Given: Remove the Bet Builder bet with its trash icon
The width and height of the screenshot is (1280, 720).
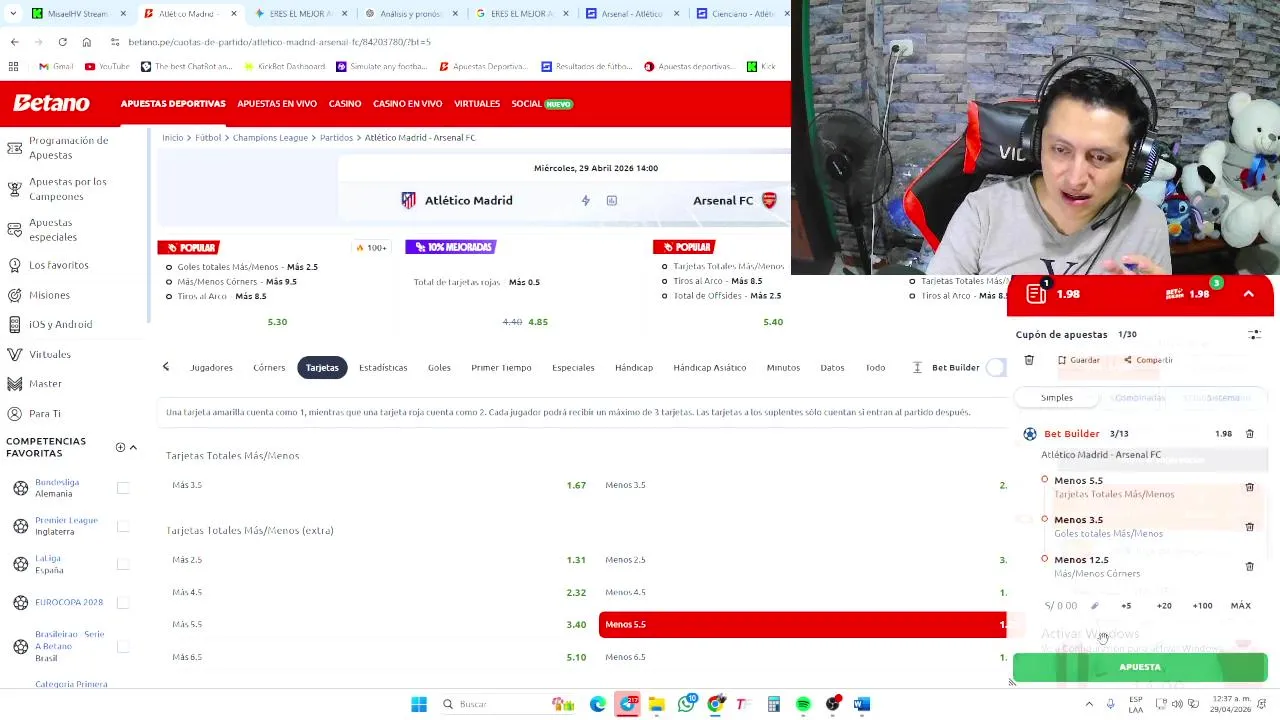Looking at the screenshot, I should tap(1249, 434).
